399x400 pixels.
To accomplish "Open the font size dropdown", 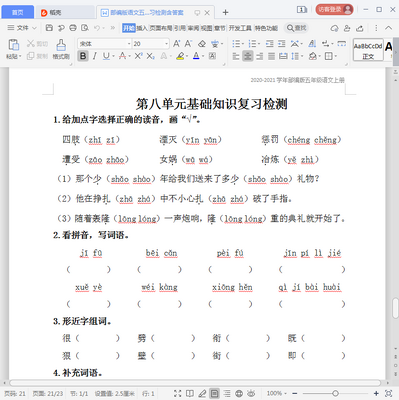I will click(x=167, y=44).
